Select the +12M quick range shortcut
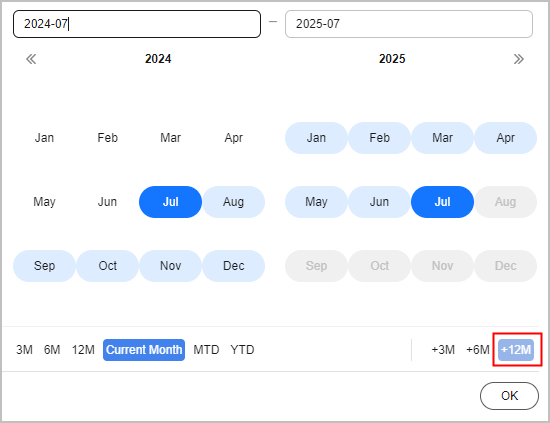 point(516,350)
